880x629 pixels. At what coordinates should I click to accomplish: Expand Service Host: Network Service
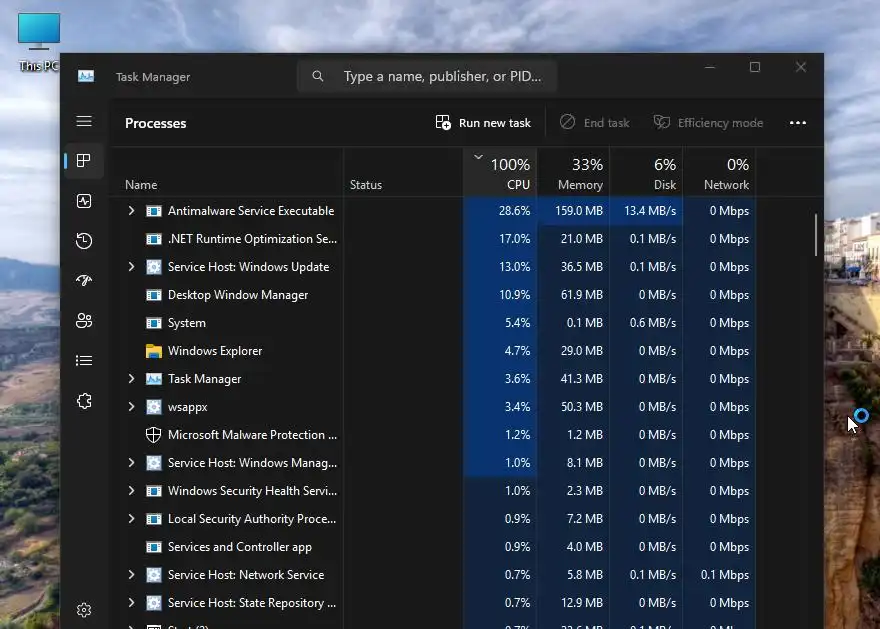pos(131,575)
